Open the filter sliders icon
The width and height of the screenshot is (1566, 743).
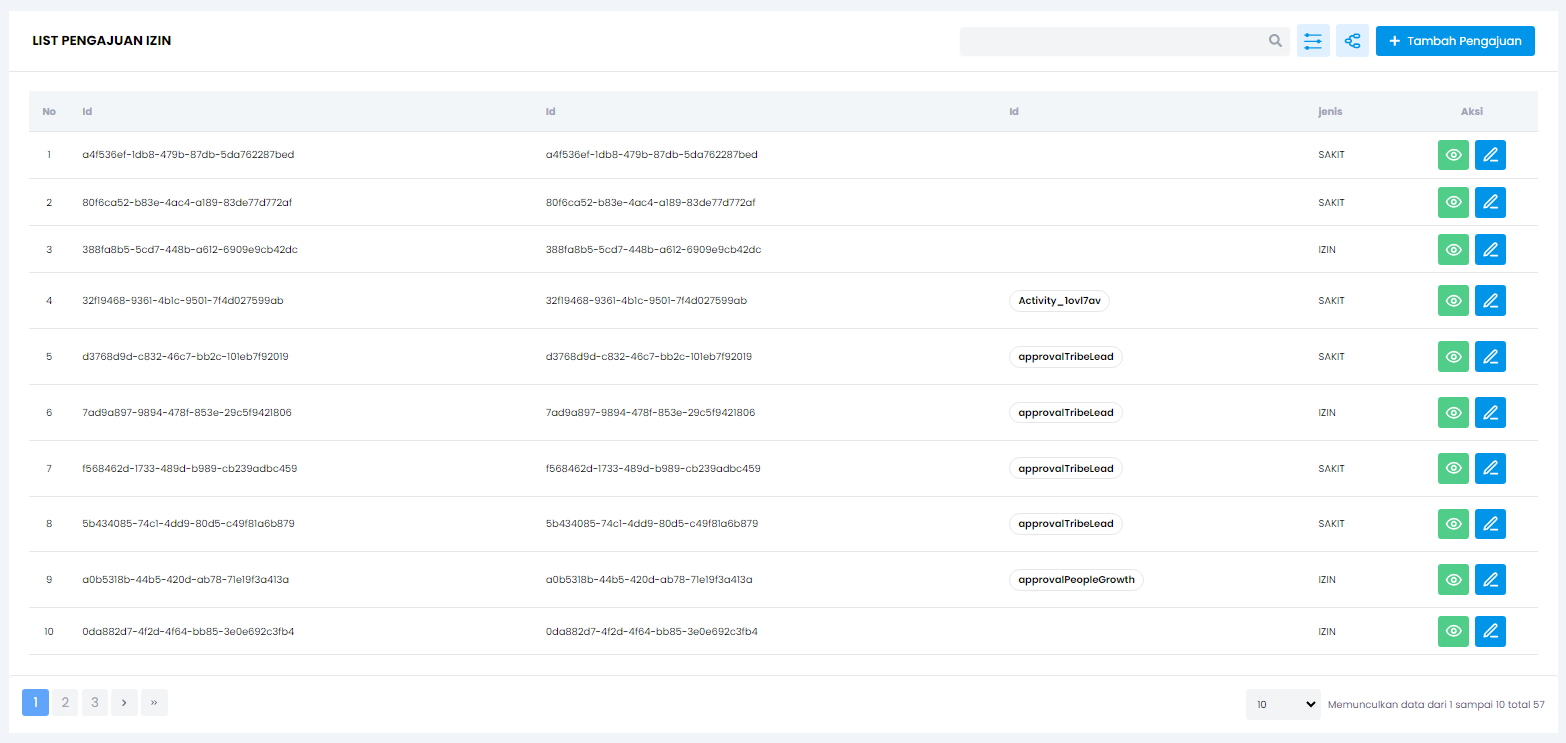tap(1313, 41)
